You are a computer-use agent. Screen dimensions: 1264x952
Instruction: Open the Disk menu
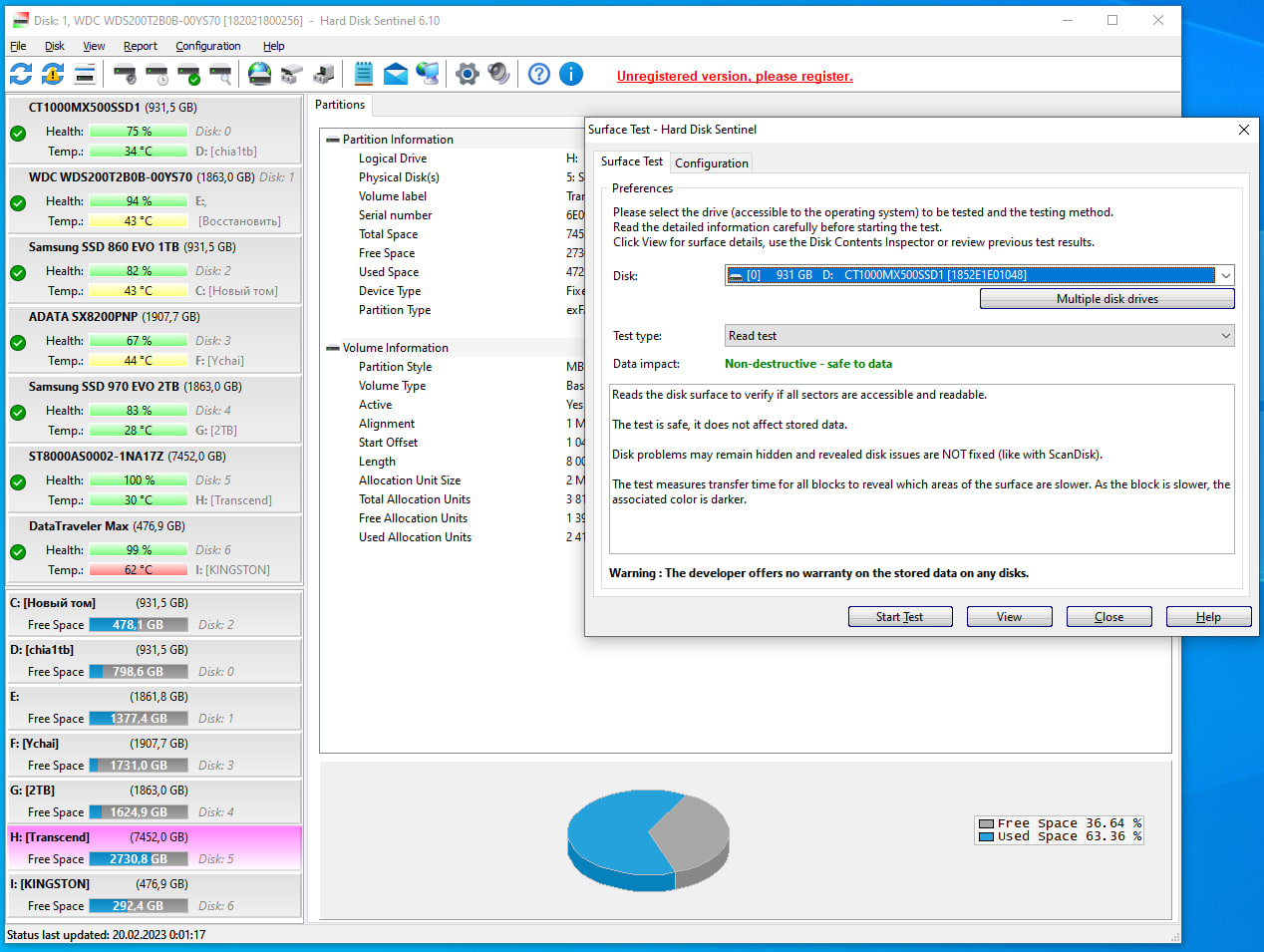click(55, 46)
